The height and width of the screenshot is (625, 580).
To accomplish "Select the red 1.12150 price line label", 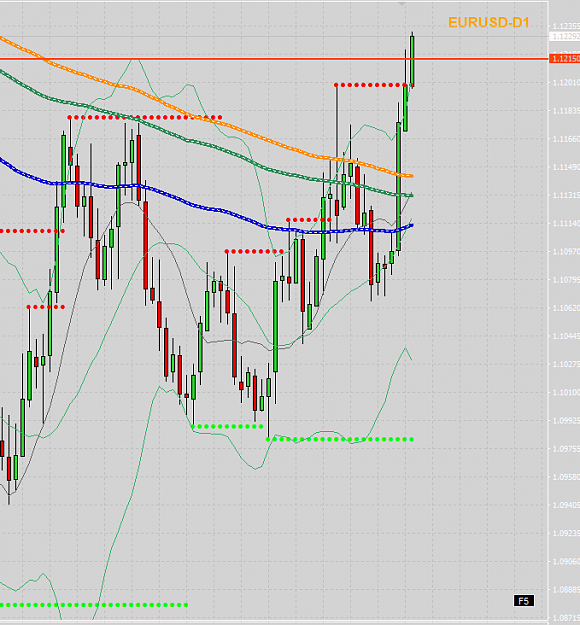I will pyautogui.click(x=564, y=59).
